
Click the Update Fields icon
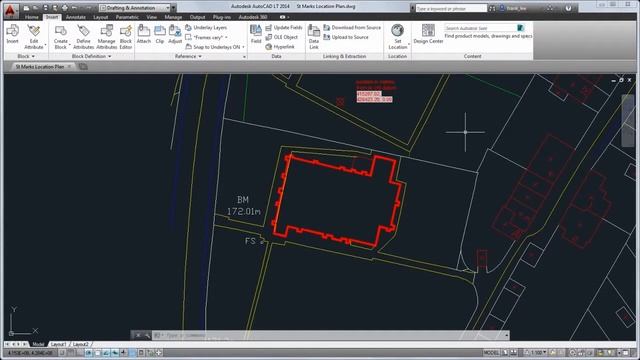[x=269, y=27]
